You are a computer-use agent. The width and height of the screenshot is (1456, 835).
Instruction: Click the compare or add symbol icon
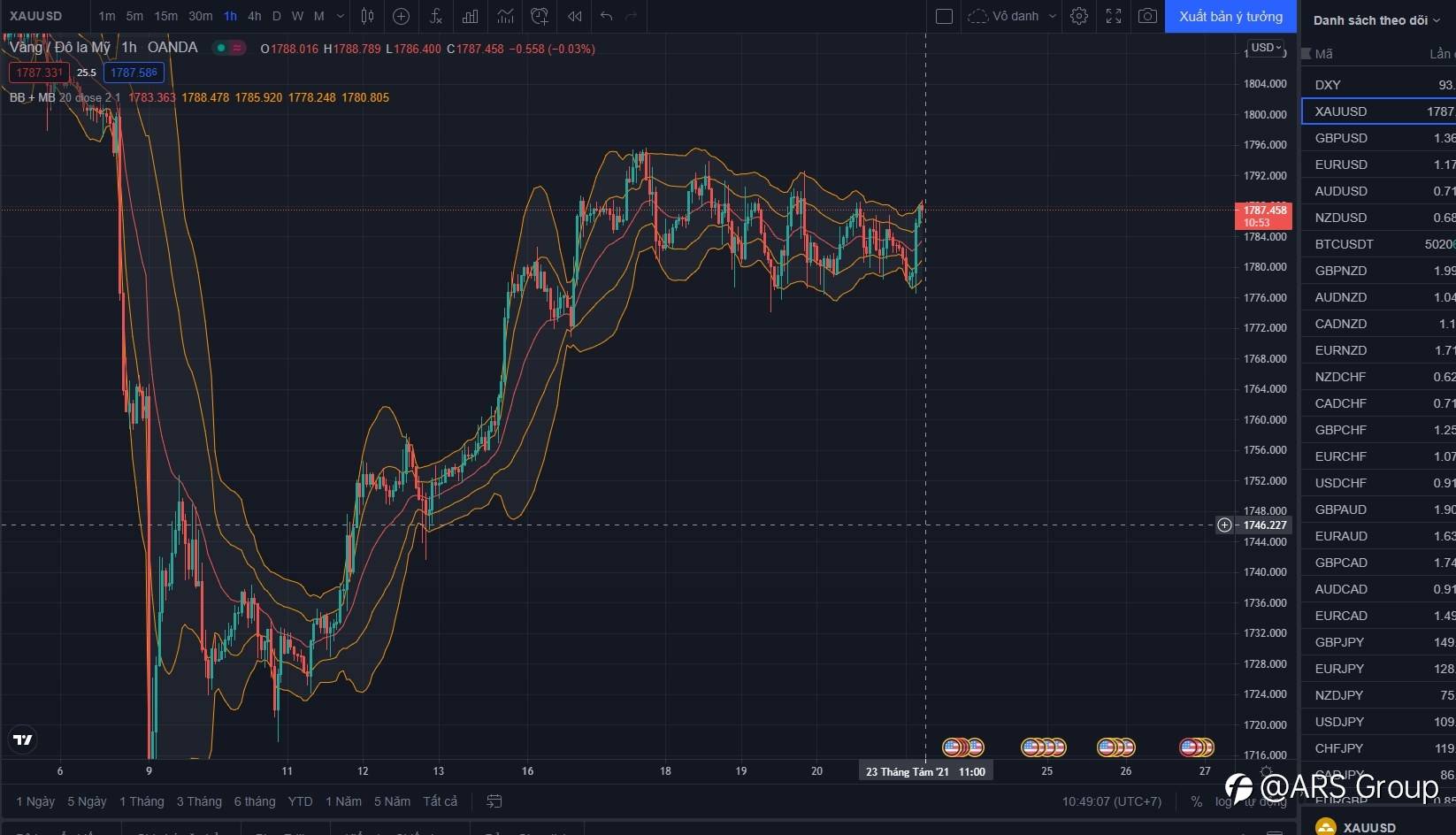[401, 16]
